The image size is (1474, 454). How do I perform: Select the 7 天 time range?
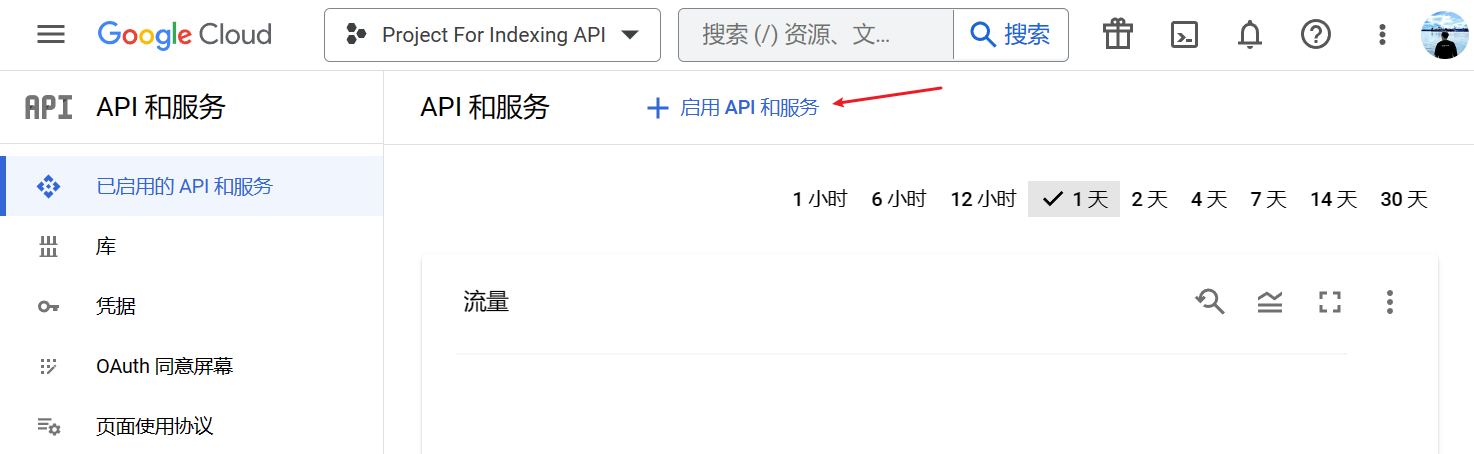(1268, 199)
